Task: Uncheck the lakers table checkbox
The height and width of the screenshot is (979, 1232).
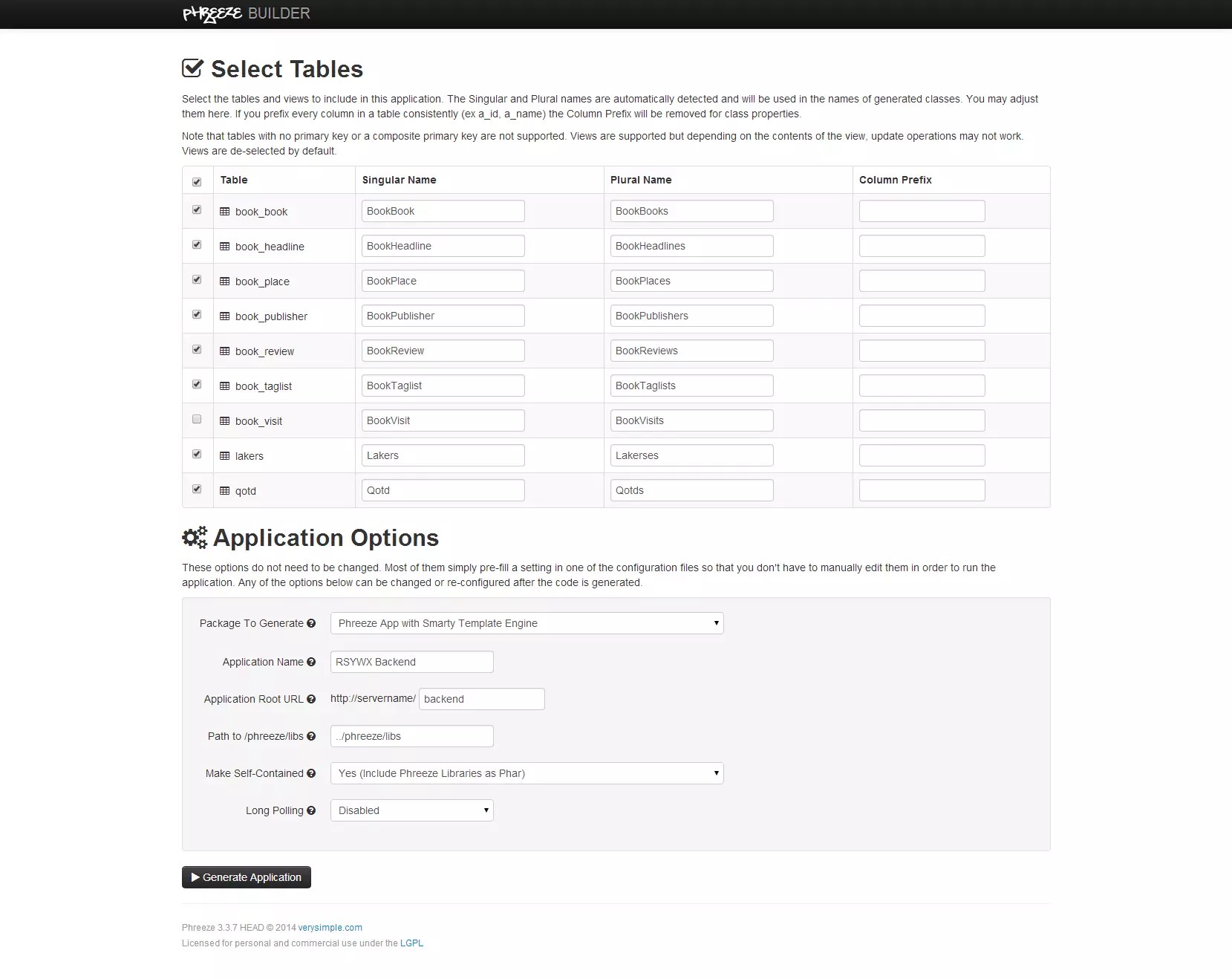Action: point(197,454)
